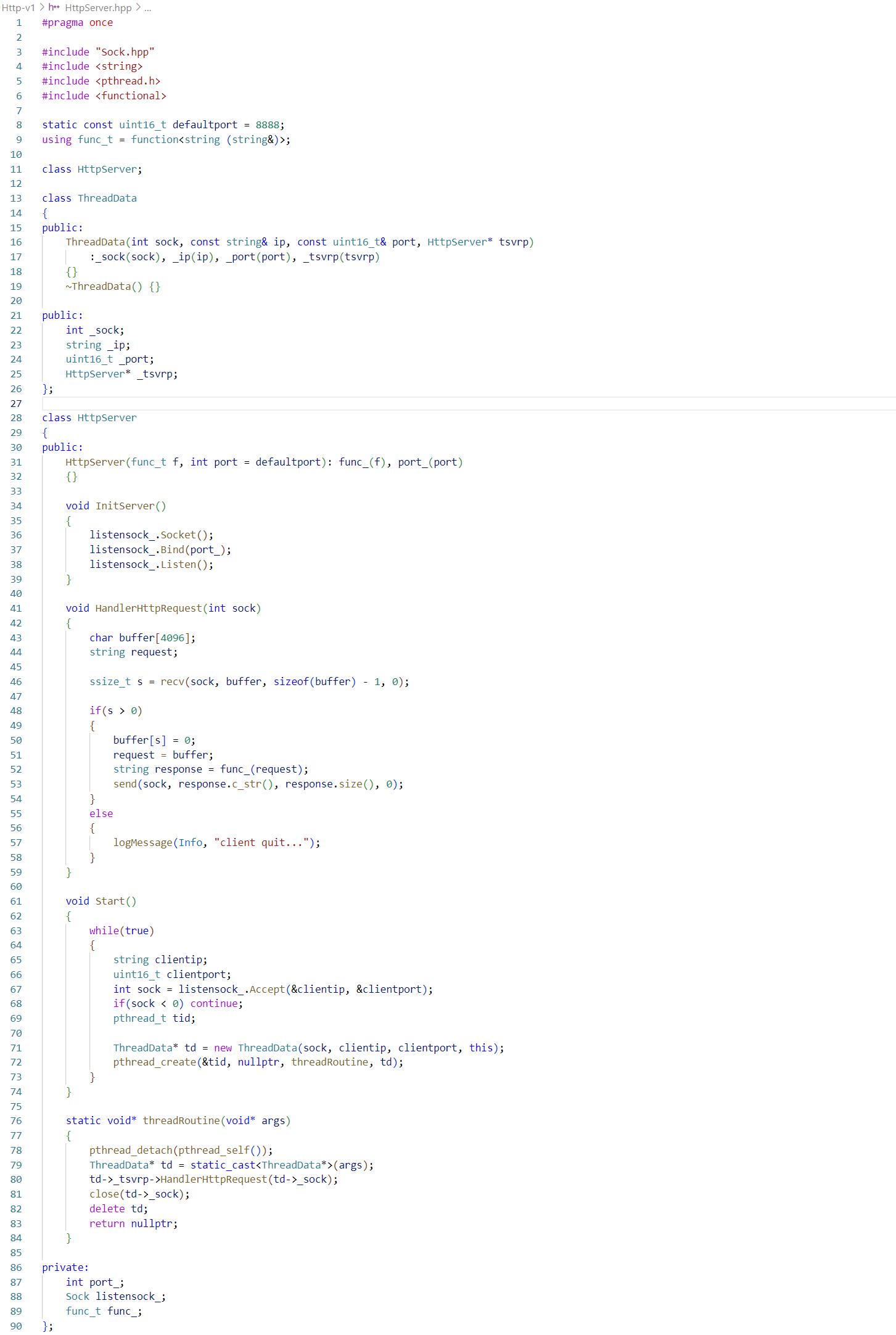This screenshot has width=896, height=1335.
Task: Click the 'send' call on line 53
Action: click(125, 784)
